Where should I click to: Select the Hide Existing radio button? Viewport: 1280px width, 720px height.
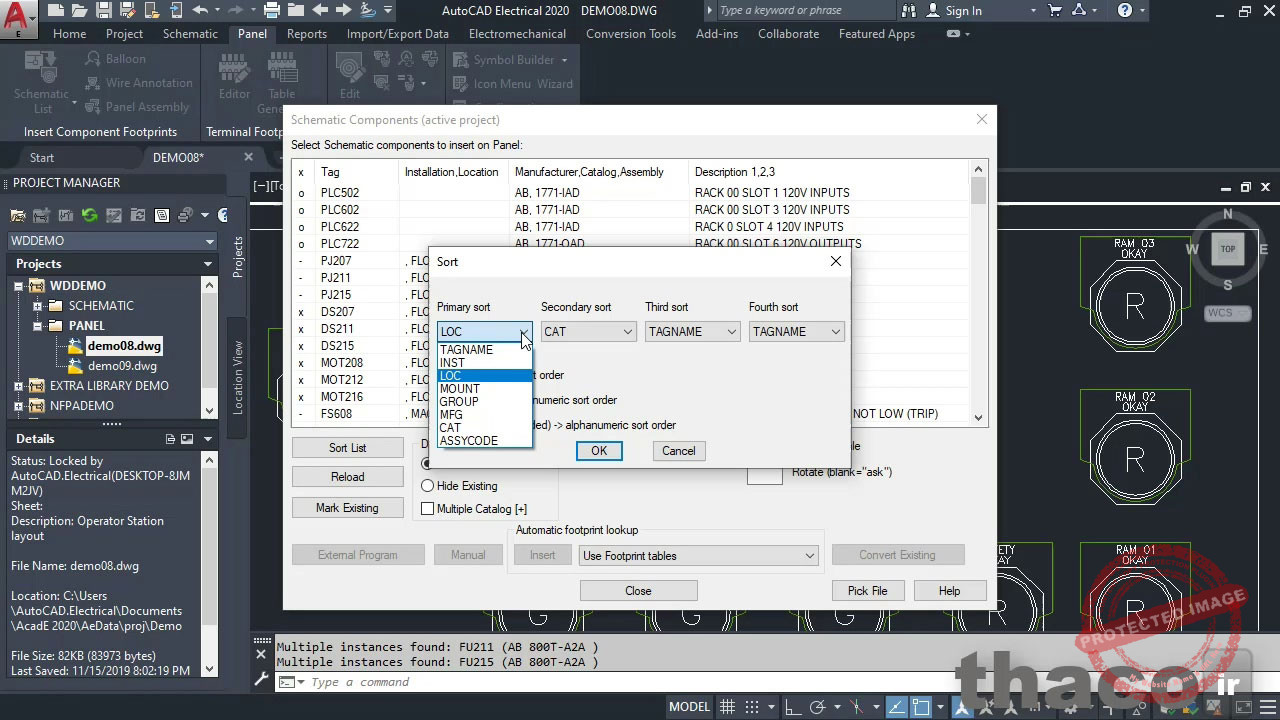428,486
